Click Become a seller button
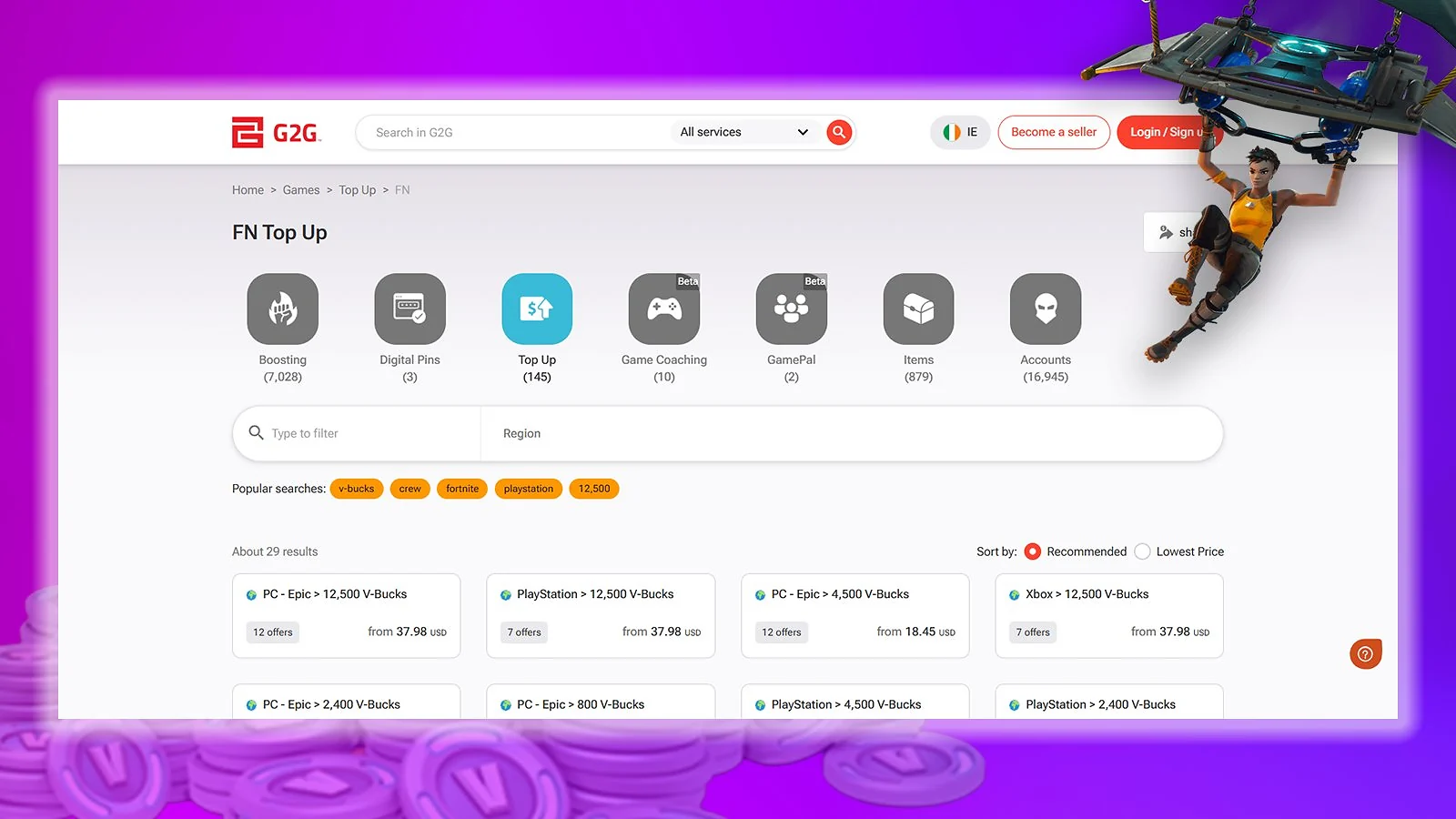1456x819 pixels. point(1054,132)
